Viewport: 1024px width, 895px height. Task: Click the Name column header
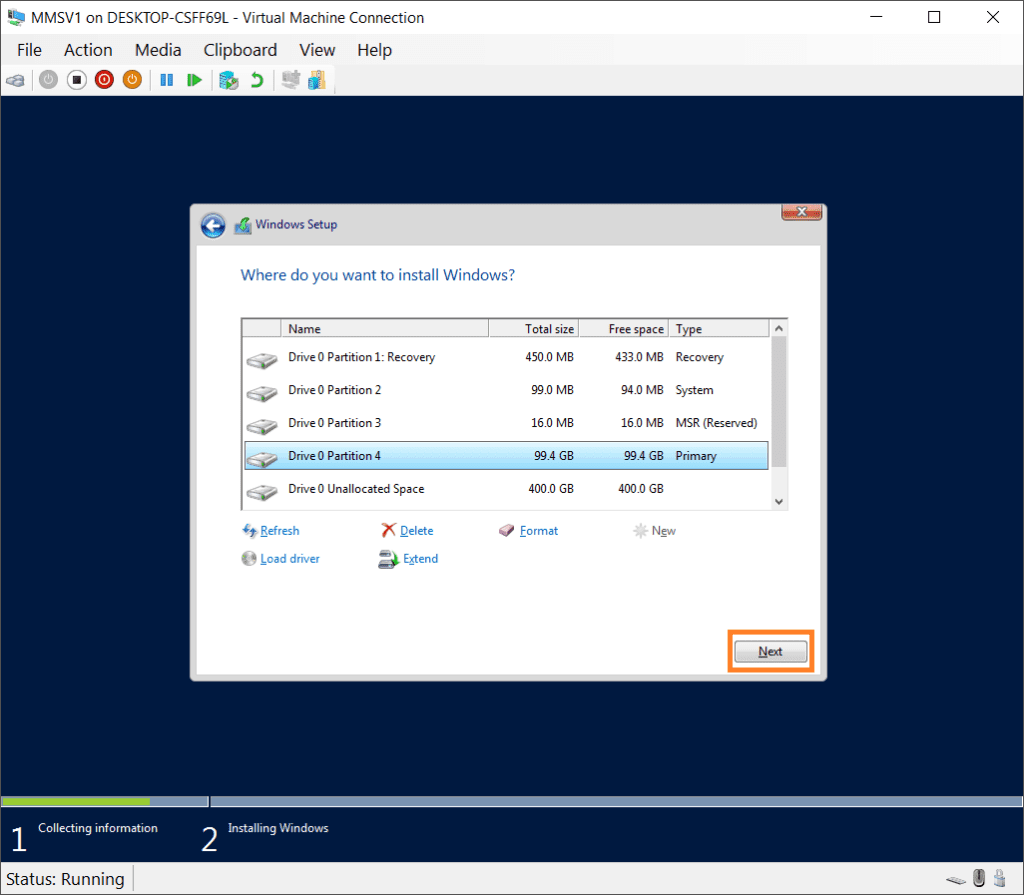click(385, 329)
